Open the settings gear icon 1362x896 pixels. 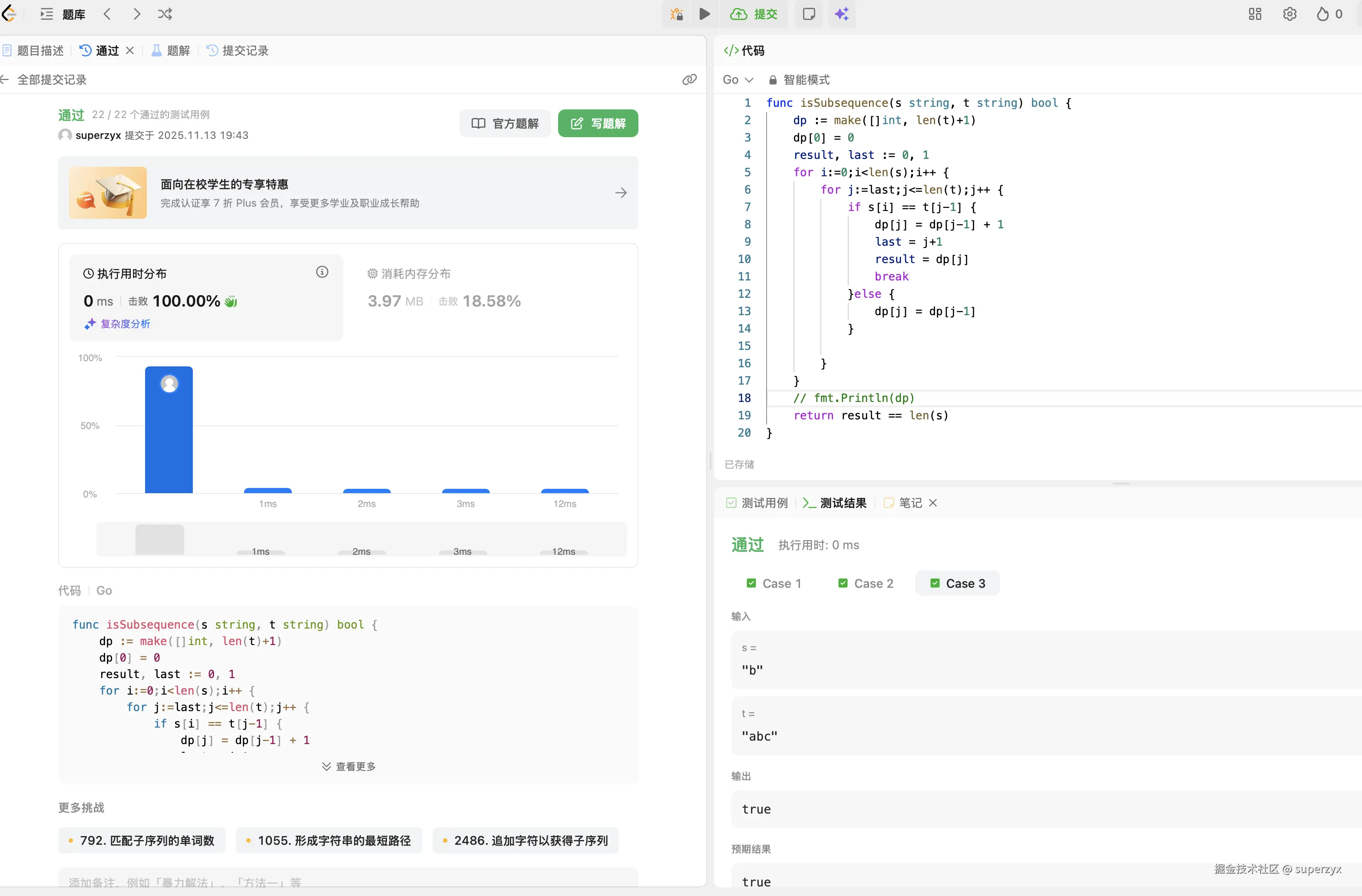pos(1289,14)
